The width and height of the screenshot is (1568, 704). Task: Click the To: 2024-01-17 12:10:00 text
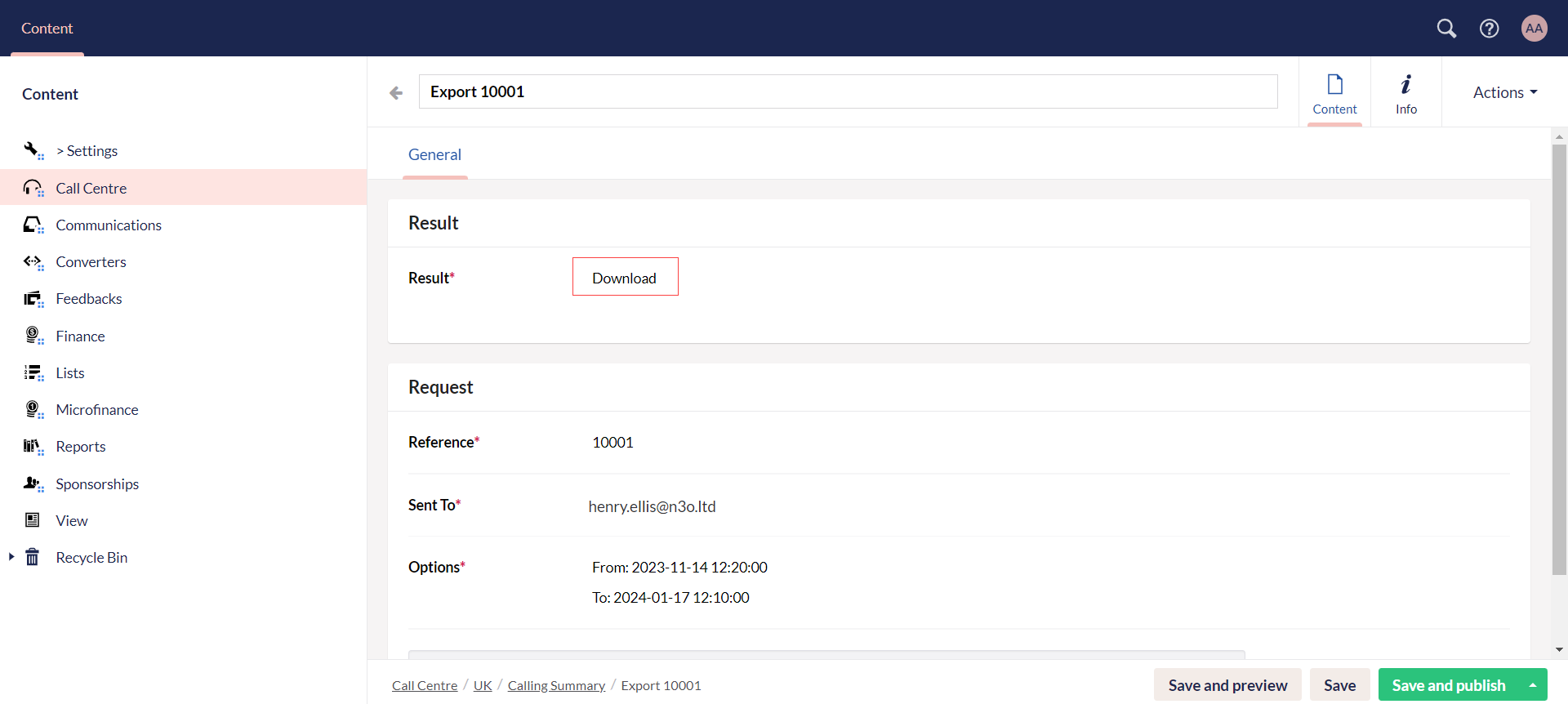click(670, 597)
